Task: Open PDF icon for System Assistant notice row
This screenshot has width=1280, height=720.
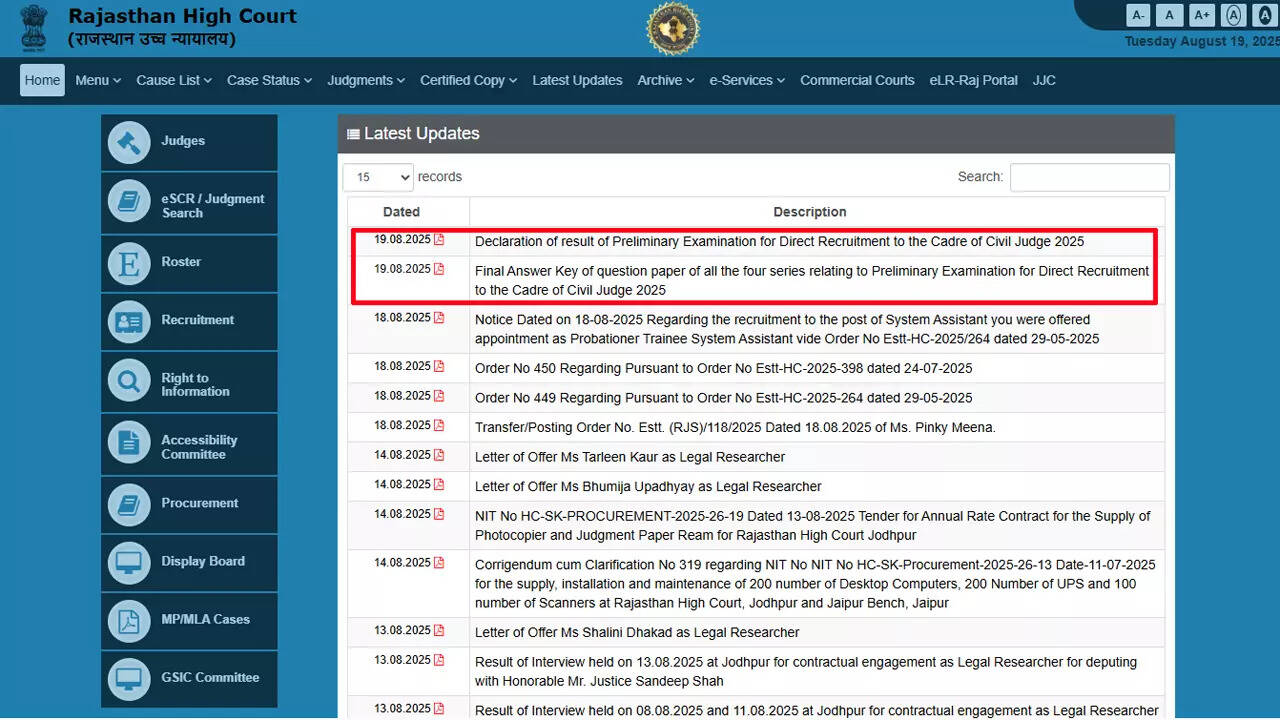Action: [439, 318]
